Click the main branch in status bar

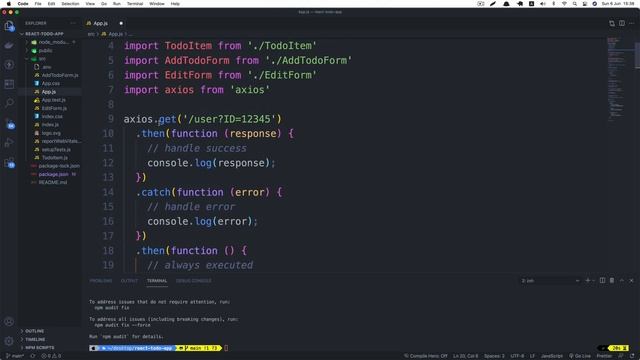coord(15,356)
